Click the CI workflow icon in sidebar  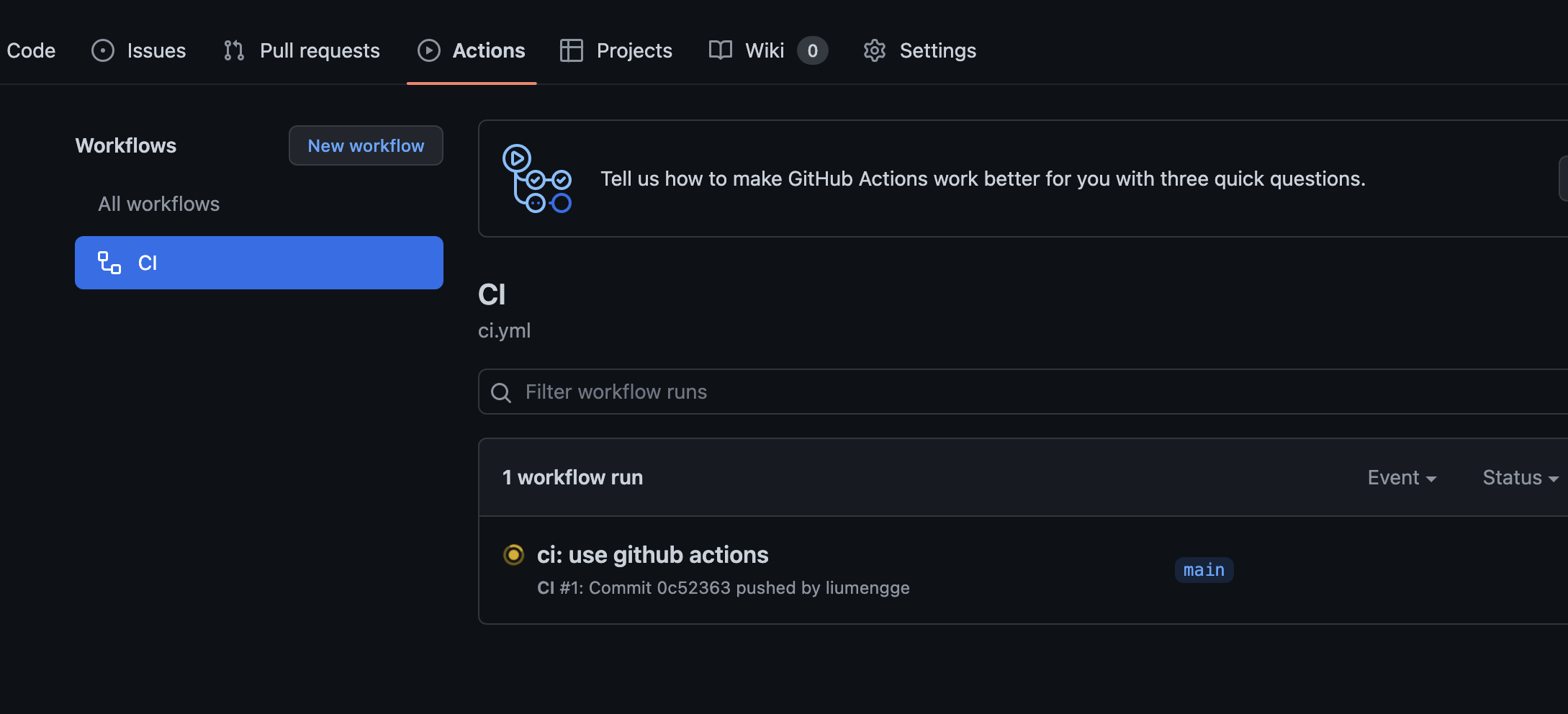tap(109, 263)
